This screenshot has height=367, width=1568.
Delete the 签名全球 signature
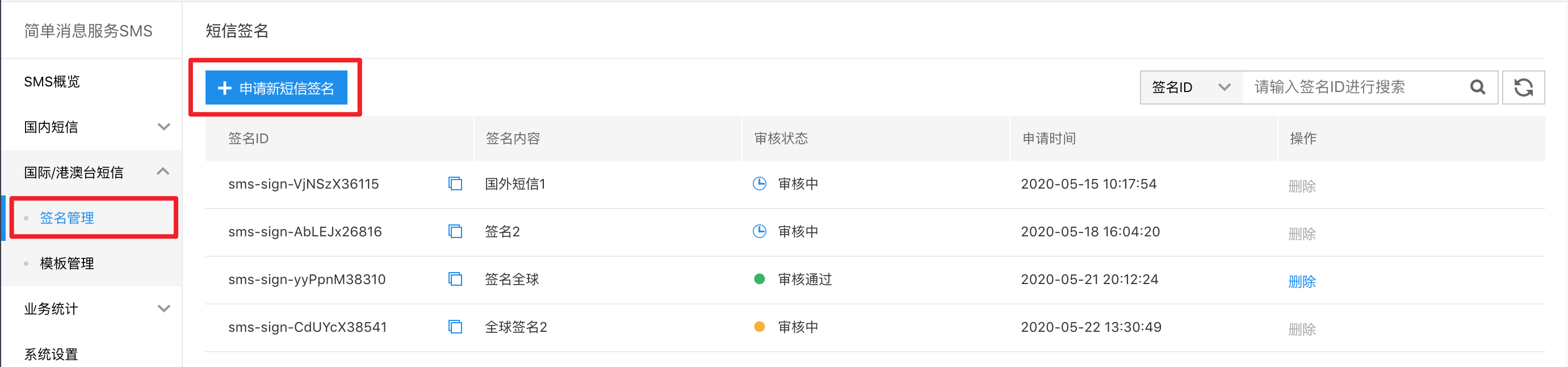1301,281
